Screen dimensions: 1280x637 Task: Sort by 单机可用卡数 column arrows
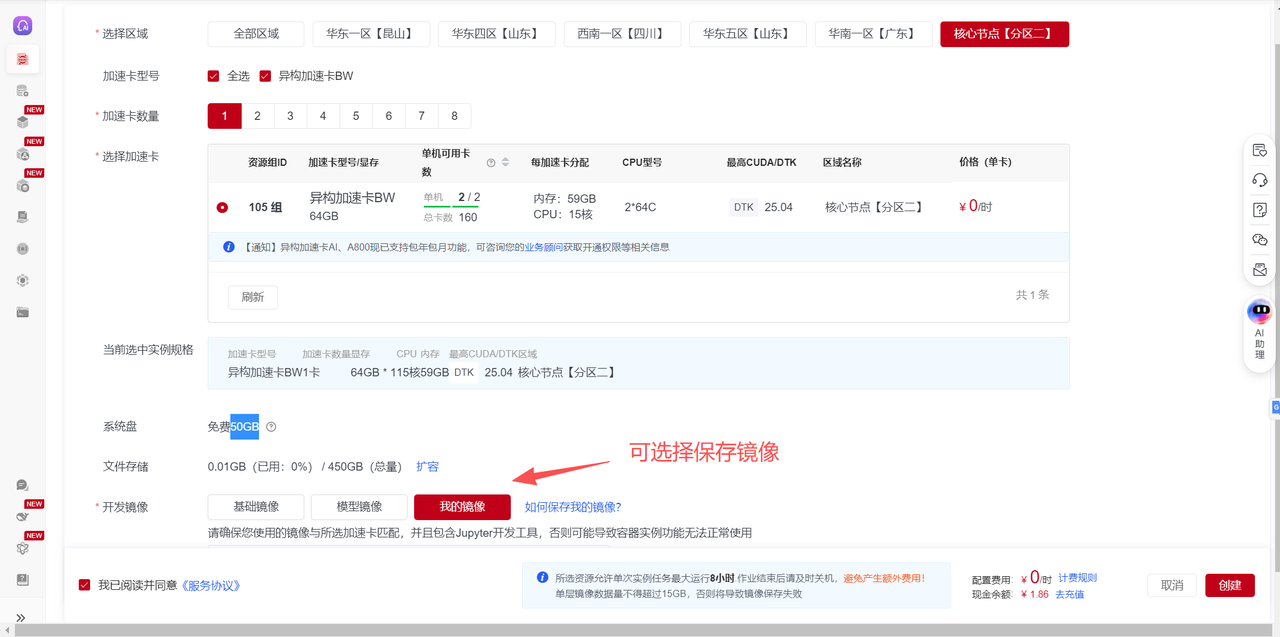[x=505, y=163]
